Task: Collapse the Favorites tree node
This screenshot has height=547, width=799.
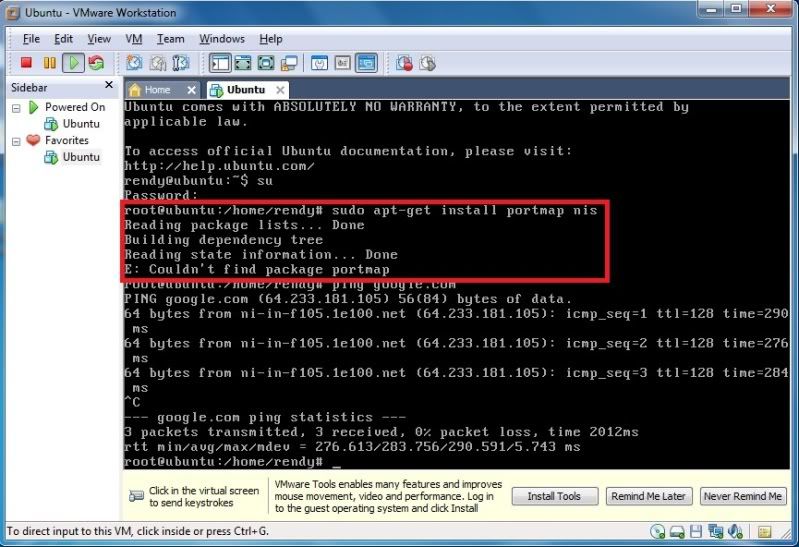Action: pos(16,141)
